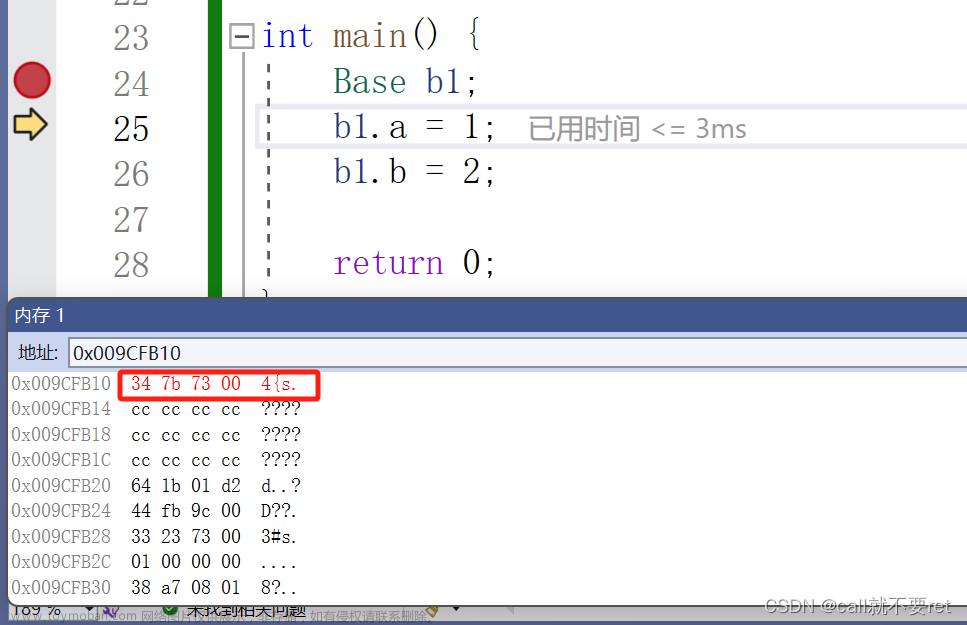This screenshot has height=625, width=967.
Task: Select memory row address 0x009CFB24
Action: (61, 511)
